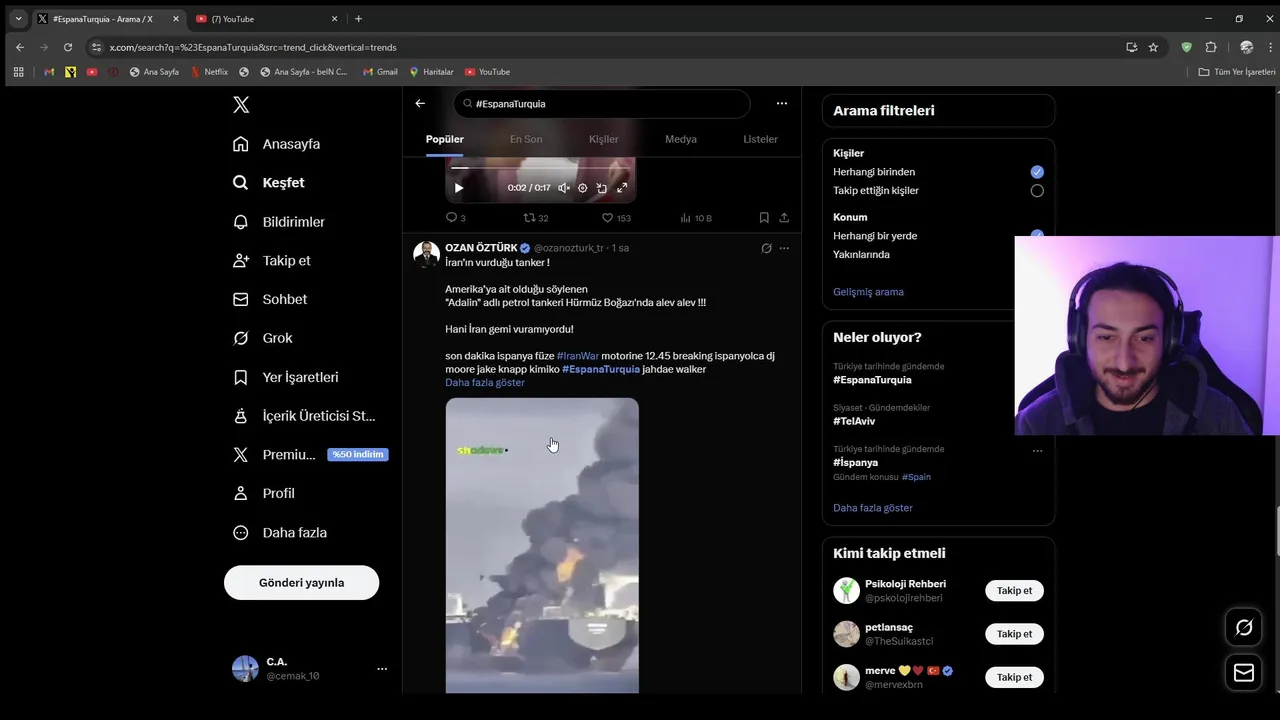Open Tüm Yer İşaretleri bookmarks folder

click(x=1237, y=72)
